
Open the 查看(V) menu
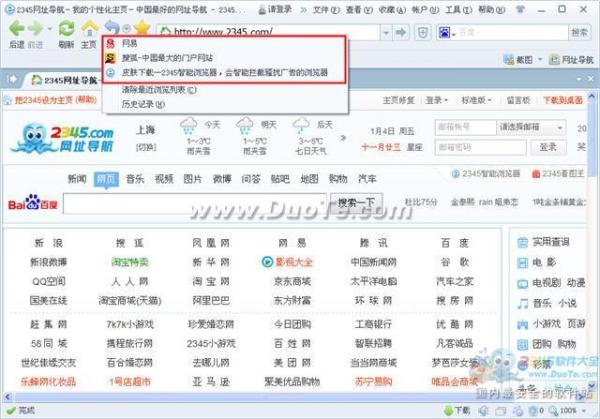pyautogui.click(x=359, y=10)
